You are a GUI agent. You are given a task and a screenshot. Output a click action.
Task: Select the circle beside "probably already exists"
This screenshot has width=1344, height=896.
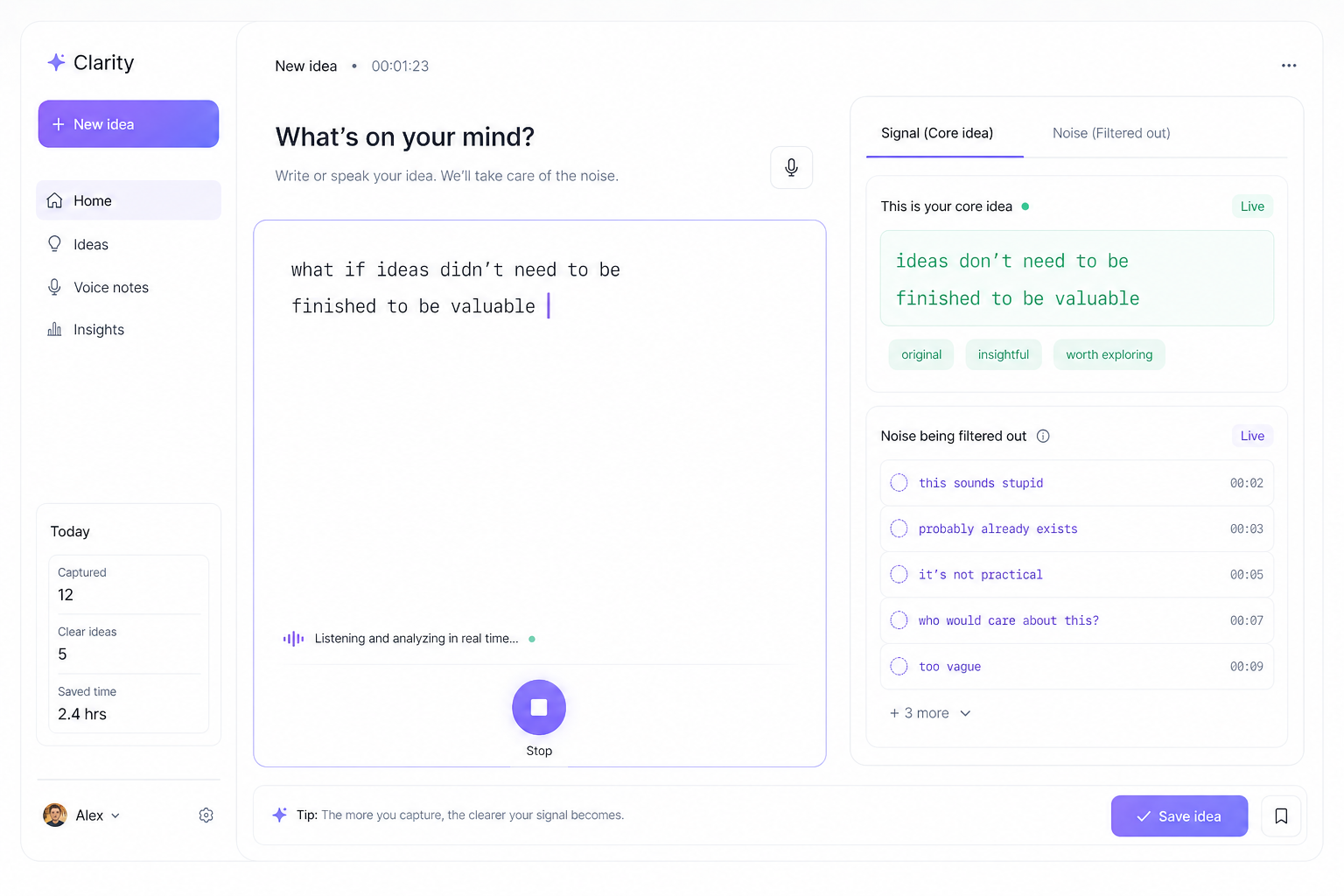coord(899,528)
